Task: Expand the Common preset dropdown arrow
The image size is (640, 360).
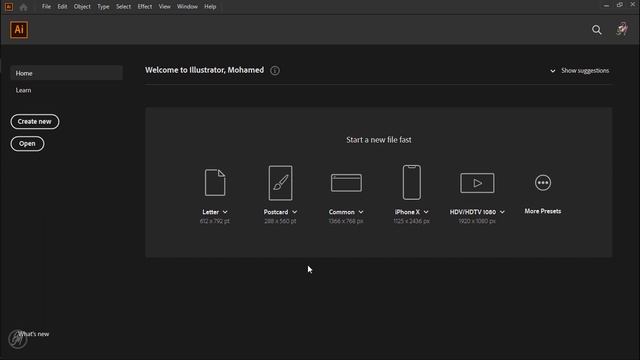Action: click(361, 212)
